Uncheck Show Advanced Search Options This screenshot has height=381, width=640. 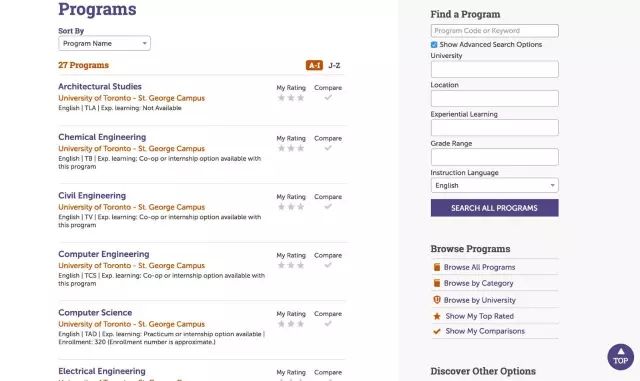(434, 45)
